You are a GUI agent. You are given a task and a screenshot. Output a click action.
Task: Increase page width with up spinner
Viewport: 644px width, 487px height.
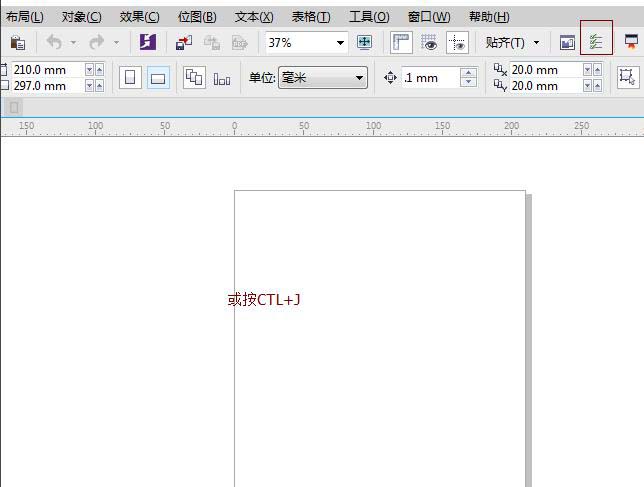(99, 70)
